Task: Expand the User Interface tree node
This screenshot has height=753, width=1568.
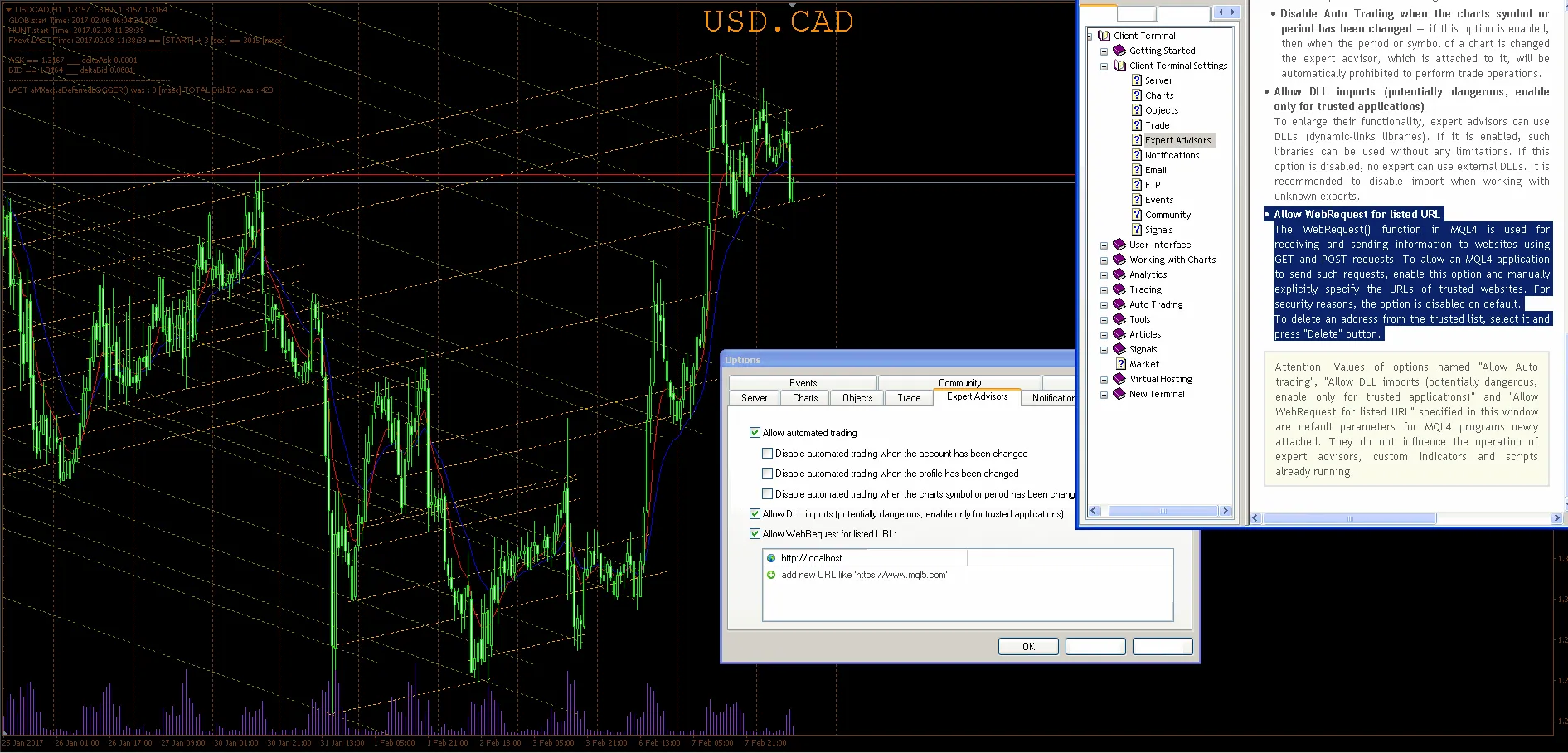Action: click(x=1104, y=245)
